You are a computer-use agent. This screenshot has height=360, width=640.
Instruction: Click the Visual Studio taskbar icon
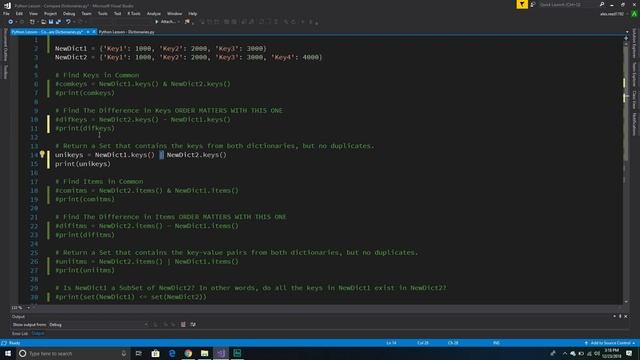pos(221,353)
